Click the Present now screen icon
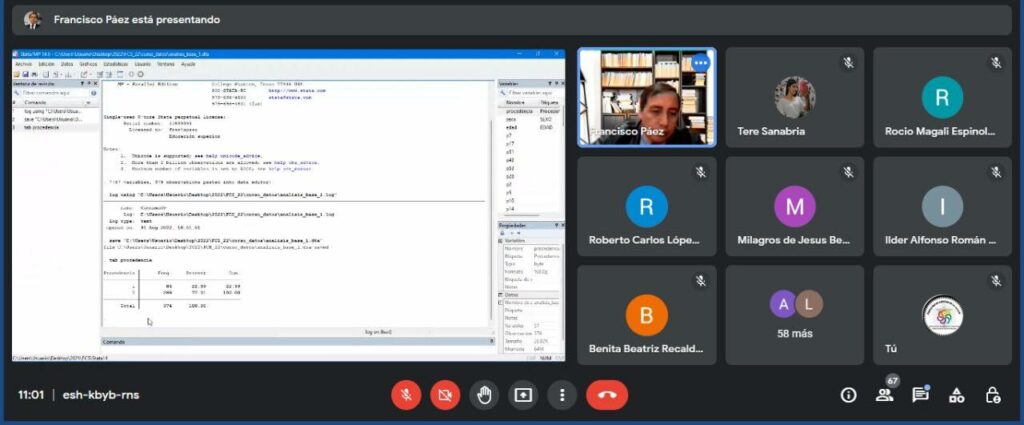The image size is (1024, 425). [523, 395]
